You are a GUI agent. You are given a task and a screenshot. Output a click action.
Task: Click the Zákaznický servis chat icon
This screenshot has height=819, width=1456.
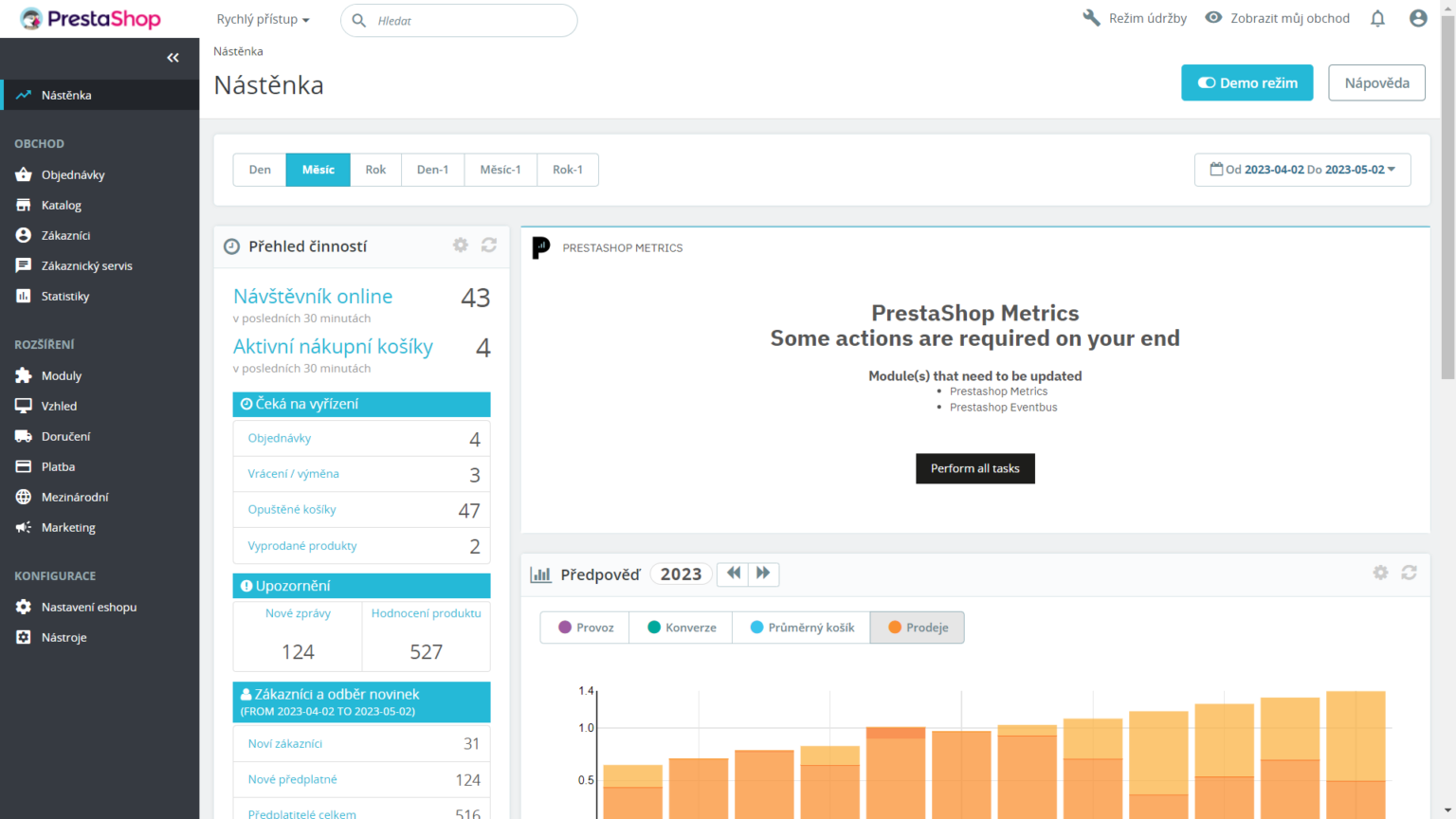coord(24,265)
